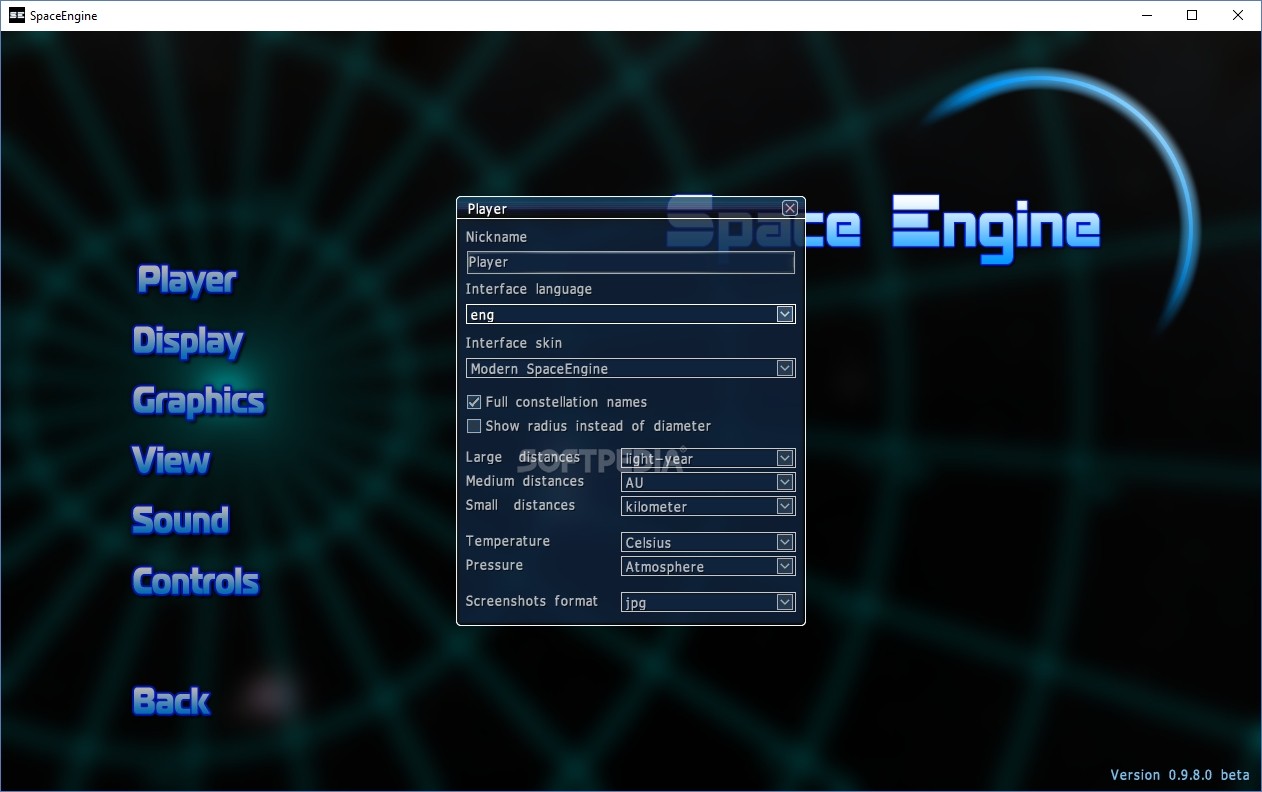Toggle the Full constellation names setting off

473,401
